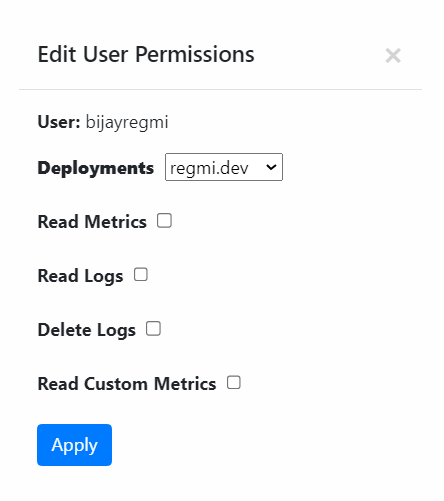Tick the Read Logs checkbox
The image size is (444, 501).
[141, 275]
